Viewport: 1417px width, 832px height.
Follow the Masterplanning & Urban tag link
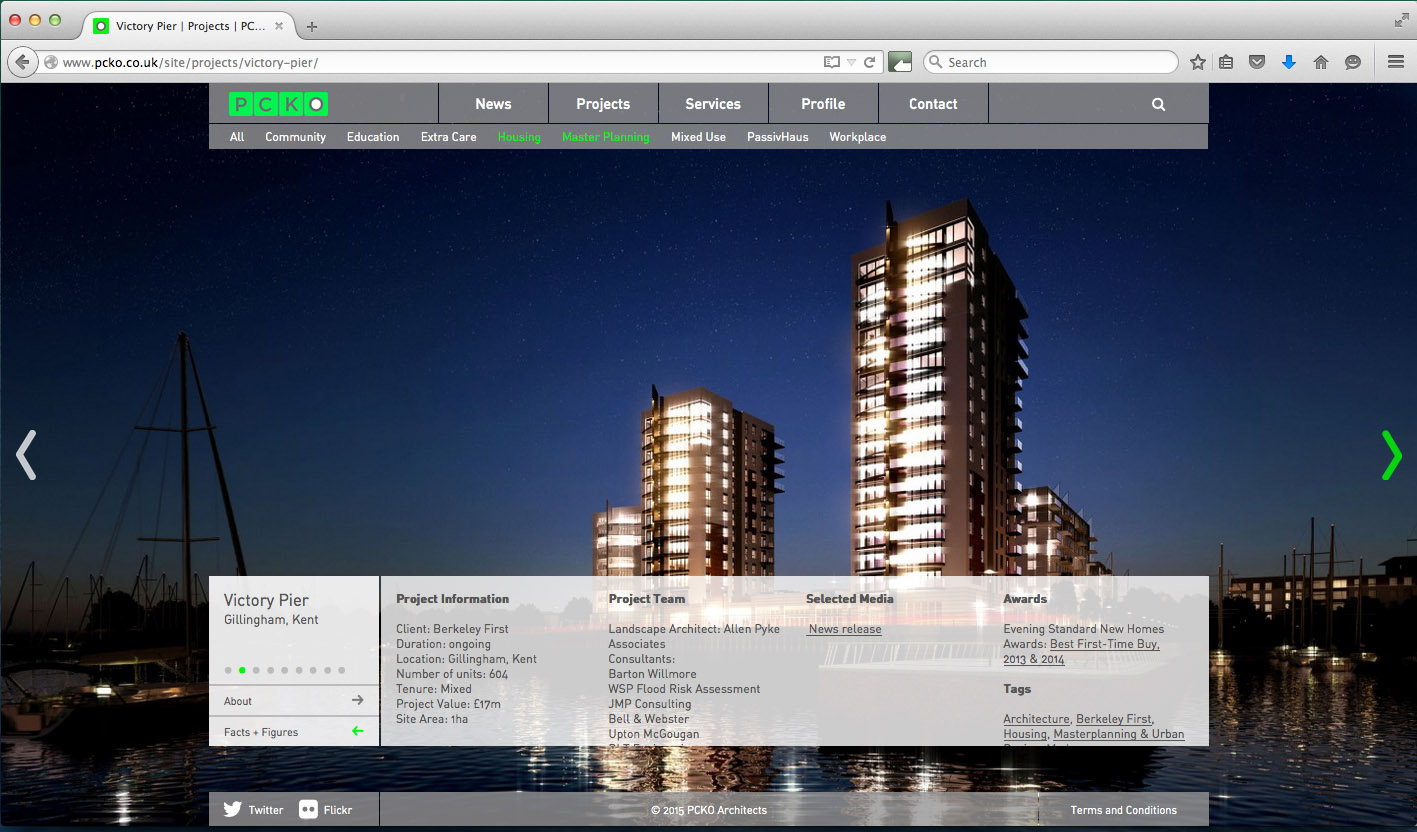1119,734
